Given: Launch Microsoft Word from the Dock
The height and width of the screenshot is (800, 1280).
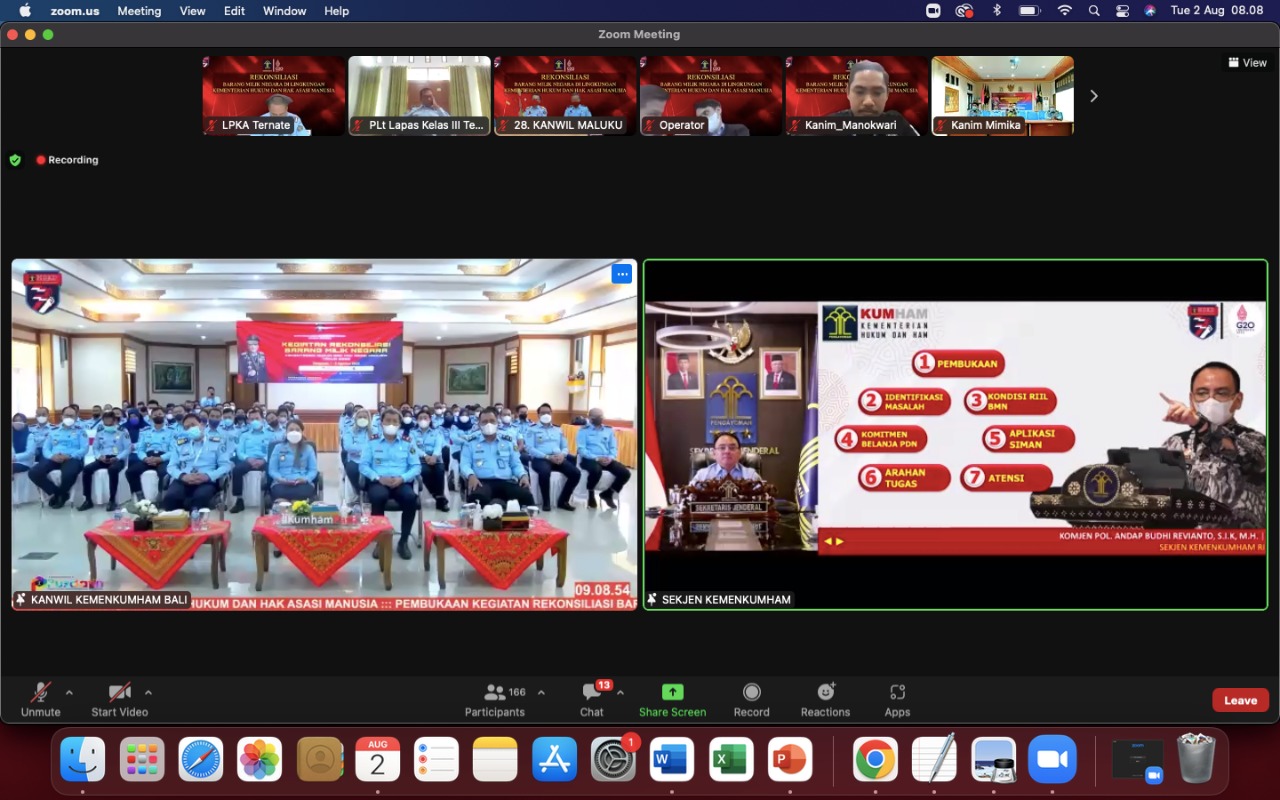Looking at the screenshot, I should coord(672,760).
